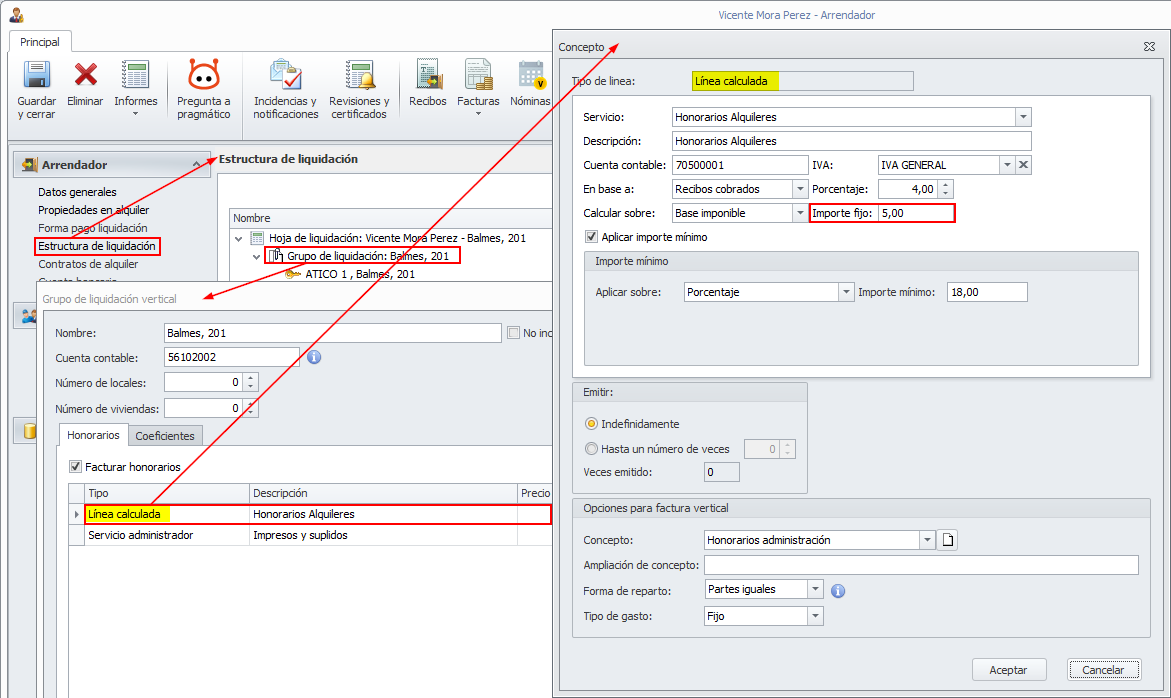Click the Ampliación de concepto field
This screenshot has width=1171, height=698.
pos(921,565)
